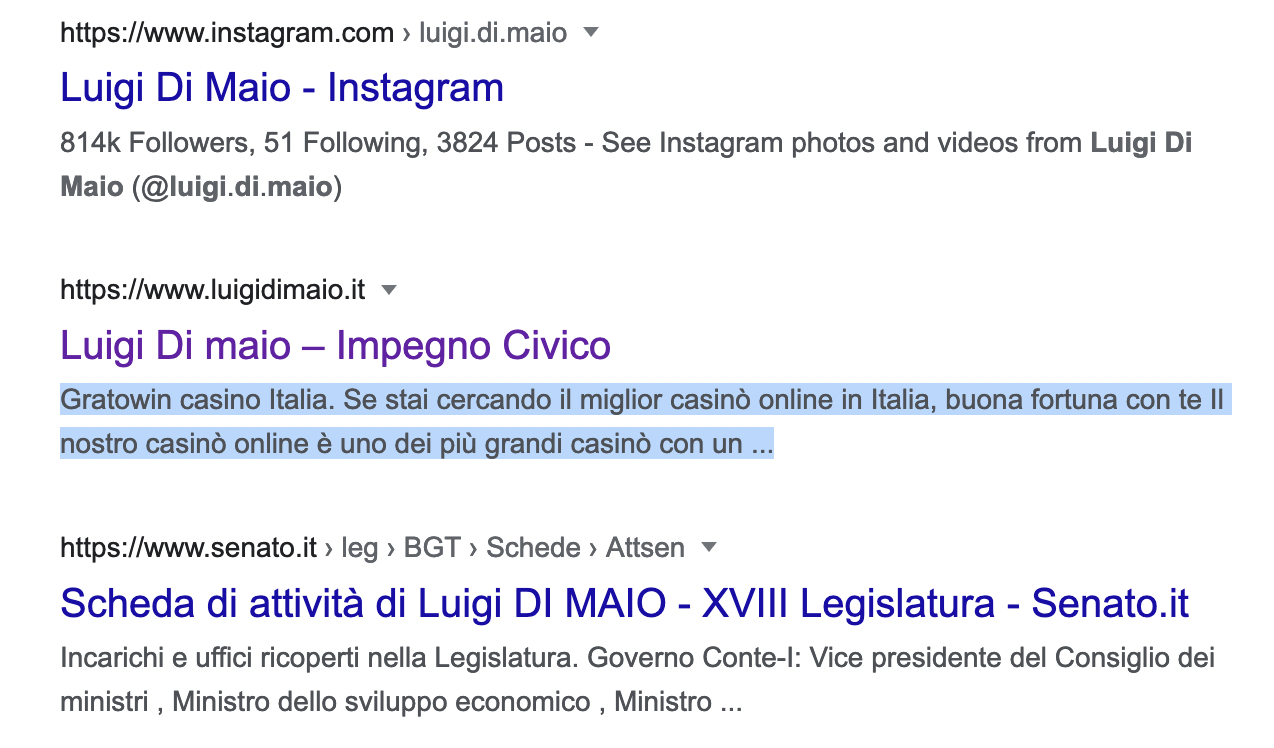1274x748 pixels.
Task: Click the 'Incarichi e uffici ricoperti' snippet text
Action: tap(236, 659)
